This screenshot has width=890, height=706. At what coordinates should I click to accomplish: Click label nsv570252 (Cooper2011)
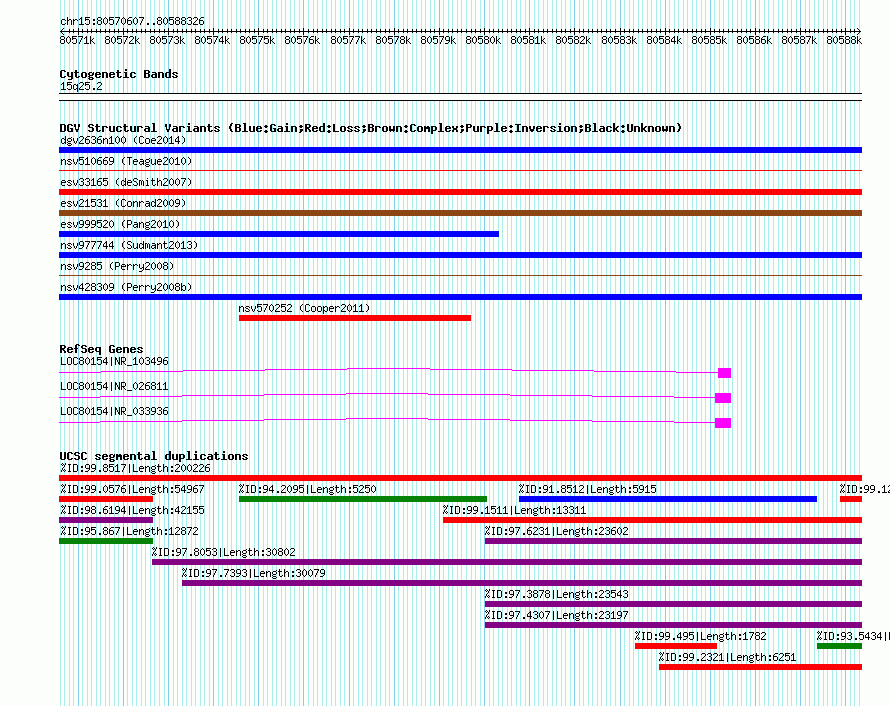304,308
